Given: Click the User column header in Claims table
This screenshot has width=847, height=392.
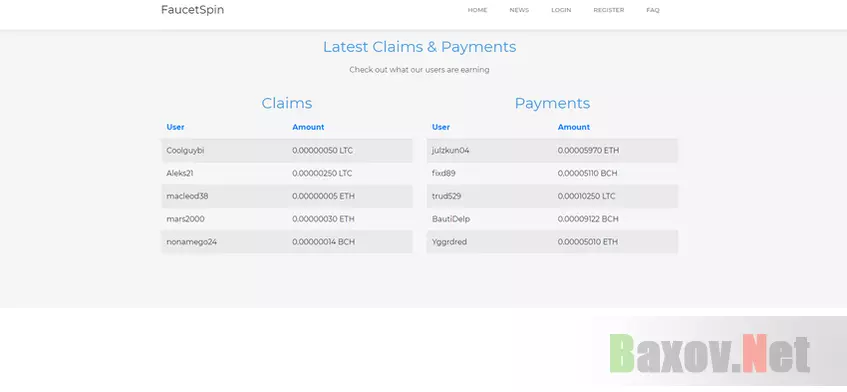Looking at the screenshot, I should click(x=176, y=127).
